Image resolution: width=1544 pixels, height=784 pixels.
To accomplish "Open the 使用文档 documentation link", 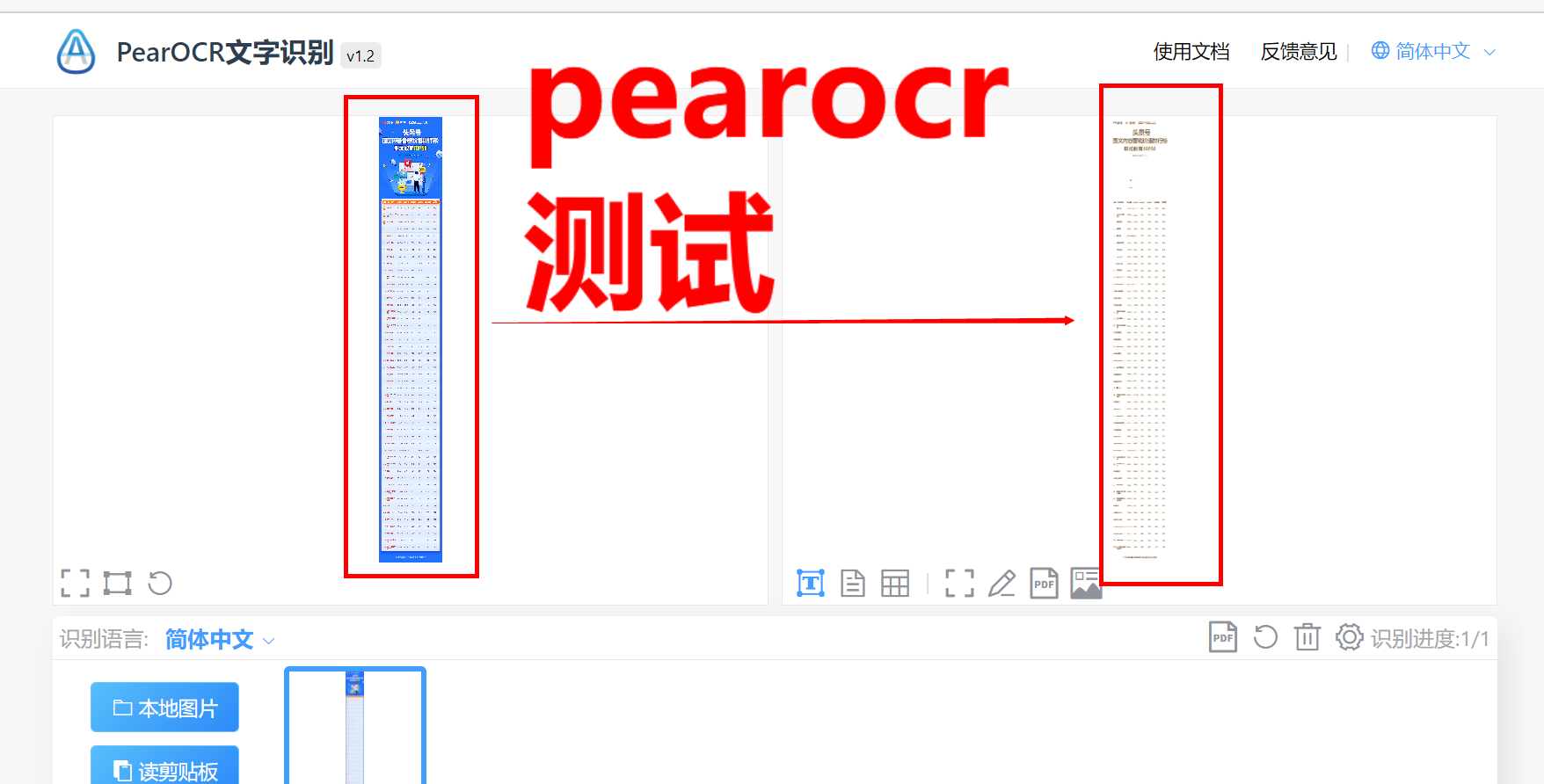I will tap(1191, 52).
